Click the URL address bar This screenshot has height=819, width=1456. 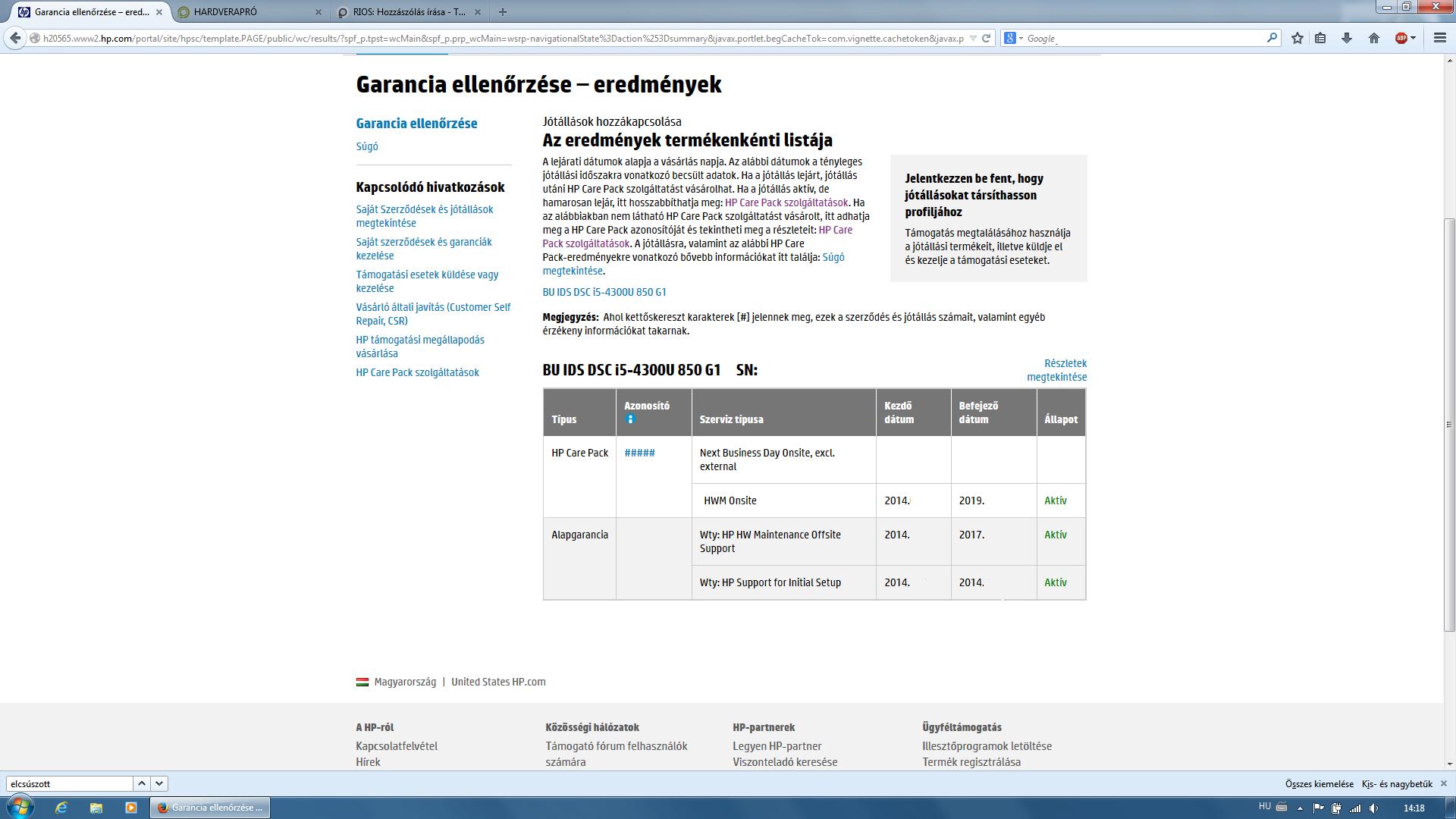[504, 38]
